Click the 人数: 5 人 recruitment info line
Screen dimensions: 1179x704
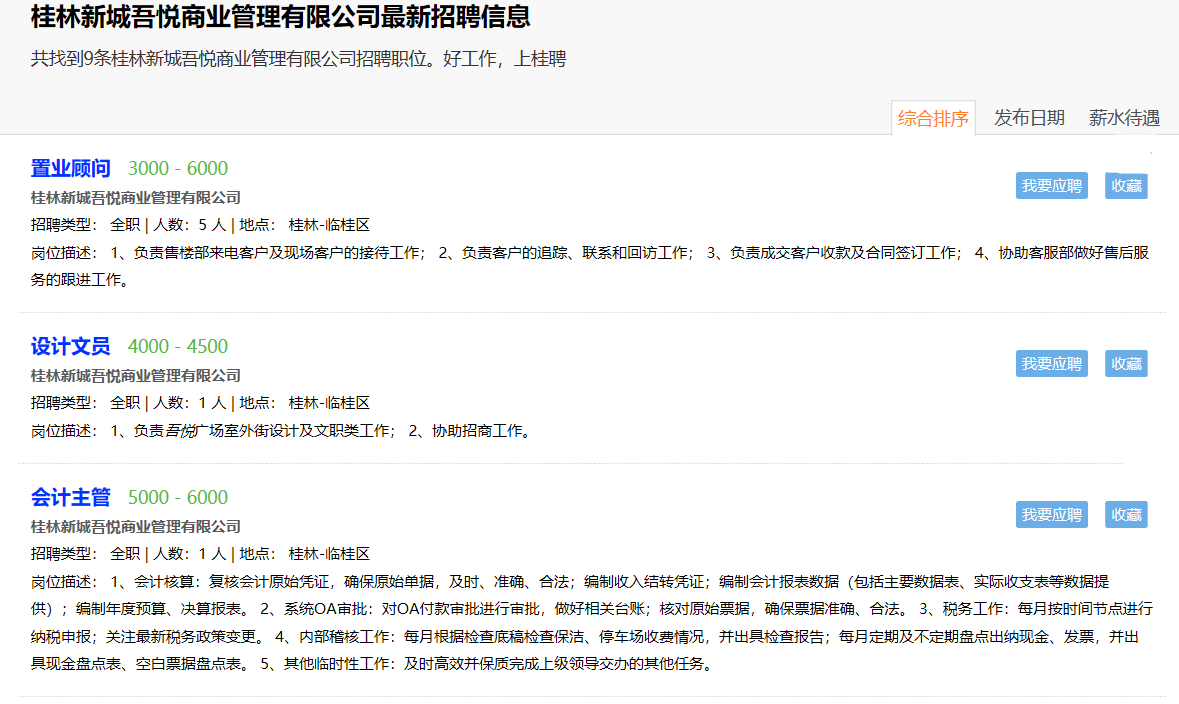coord(200,225)
